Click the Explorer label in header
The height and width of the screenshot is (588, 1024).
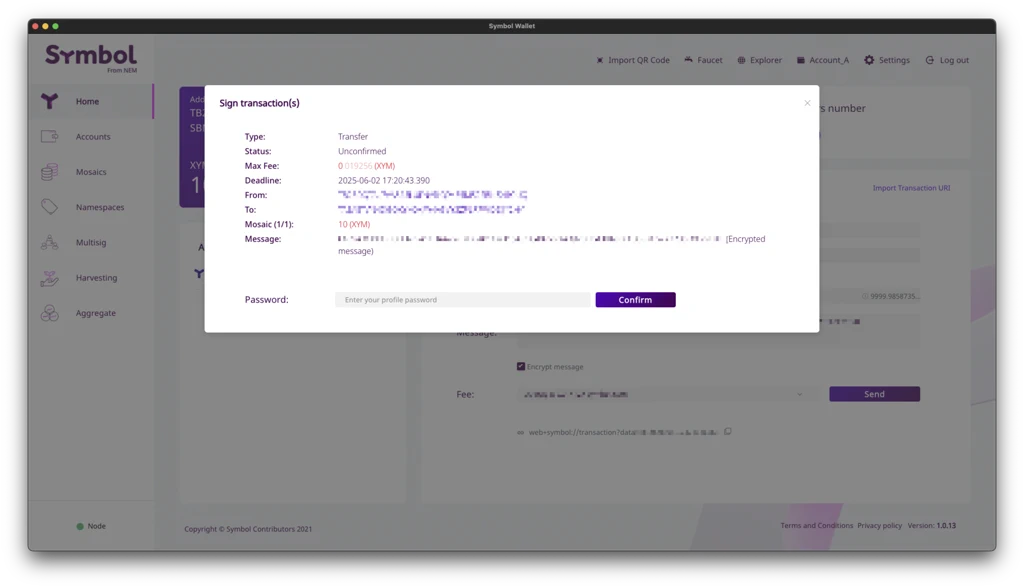[766, 60]
